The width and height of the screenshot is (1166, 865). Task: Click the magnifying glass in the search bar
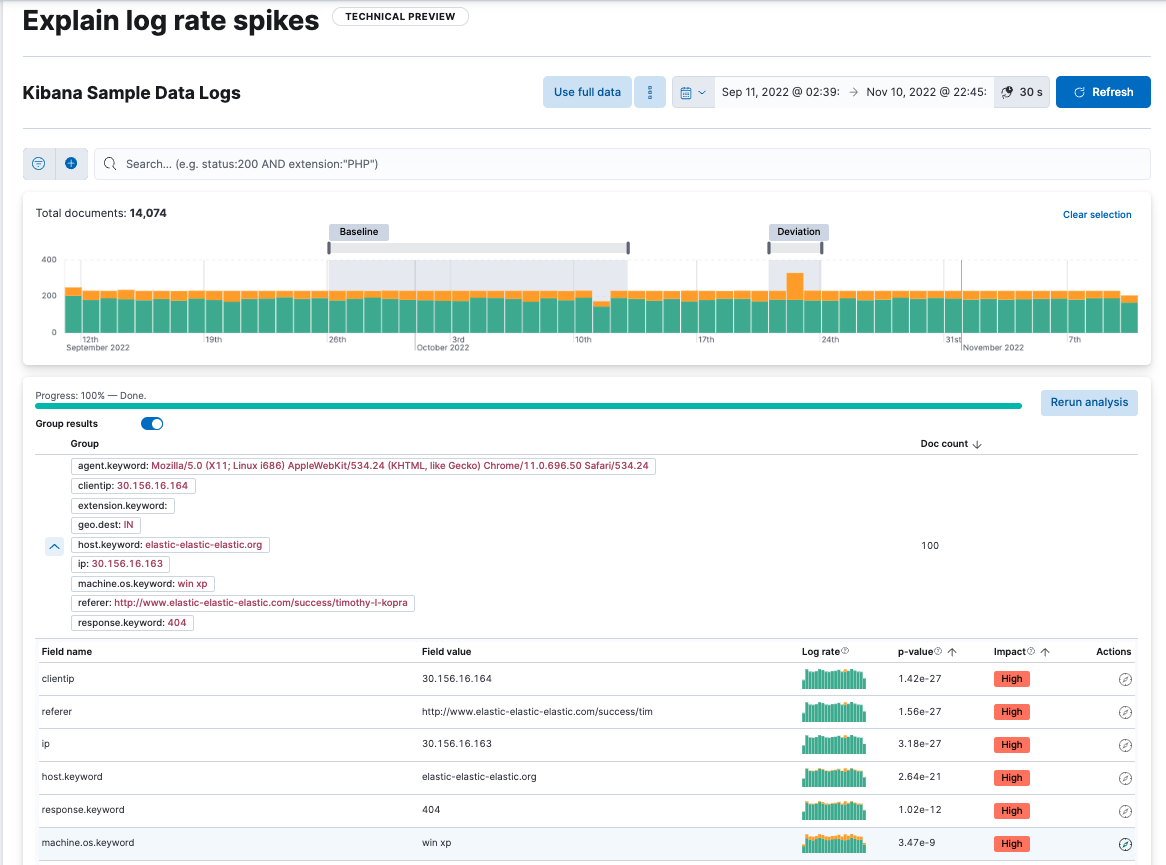(x=109, y=164)
